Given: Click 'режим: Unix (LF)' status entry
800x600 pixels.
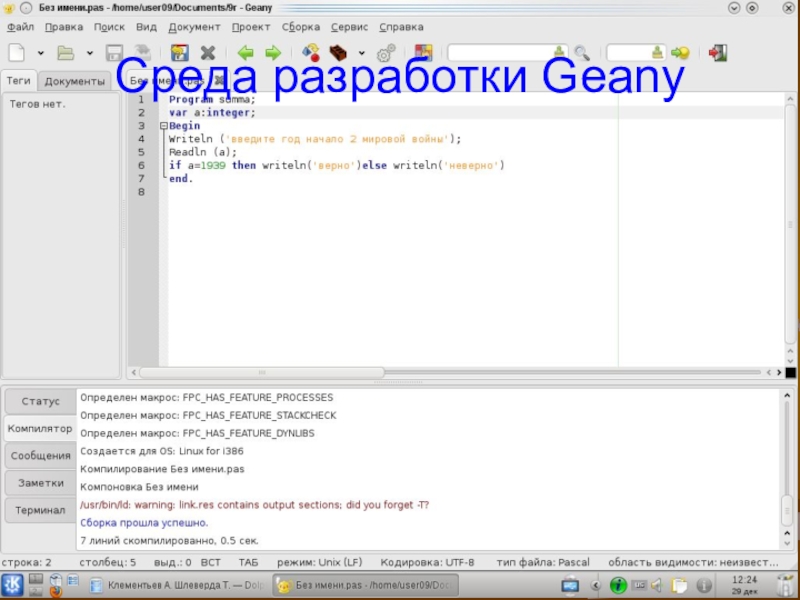Looking at the screenshot, I should pyautogui.click(x=319, y=563).
